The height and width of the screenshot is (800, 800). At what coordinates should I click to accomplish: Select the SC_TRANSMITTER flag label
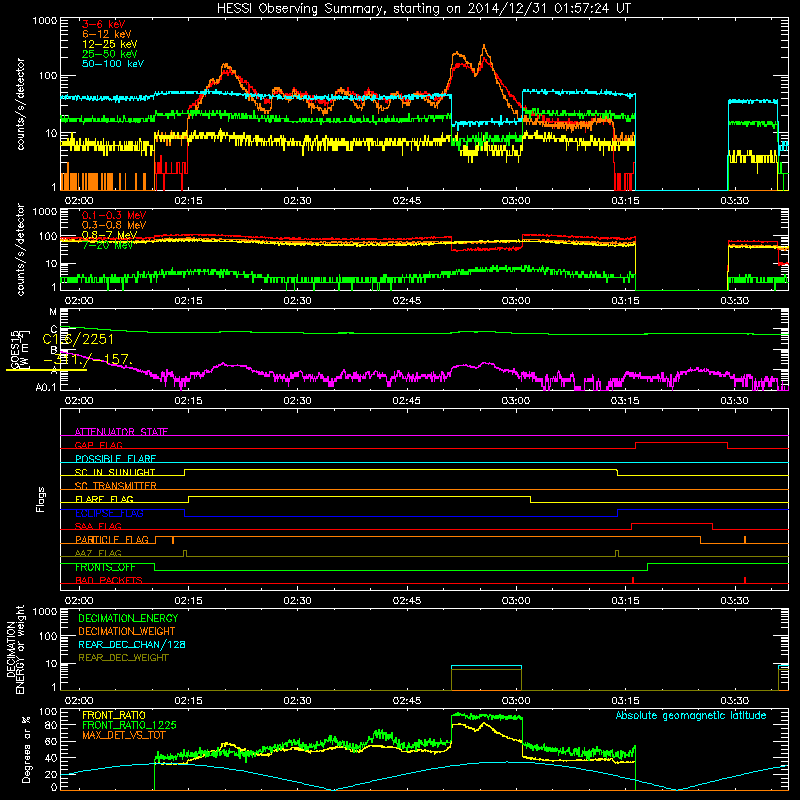(116, 486)
